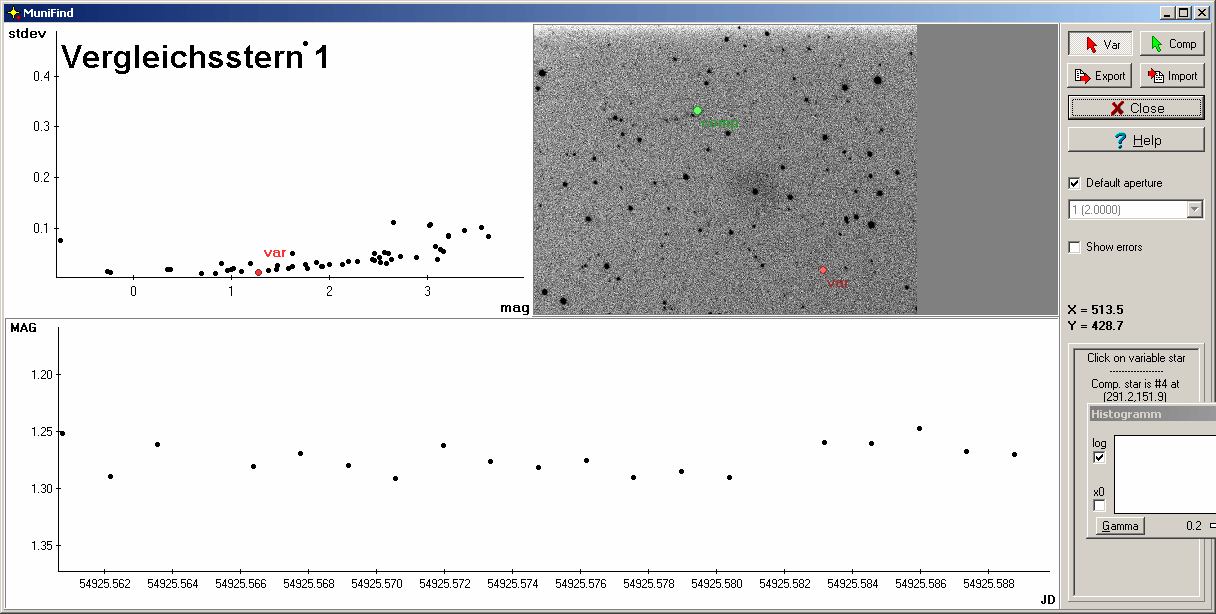Click the Gamma button
Image resolution: width=1216 pixels, height=614 pixels.
pyautogui.click(x=1120, y=526)
